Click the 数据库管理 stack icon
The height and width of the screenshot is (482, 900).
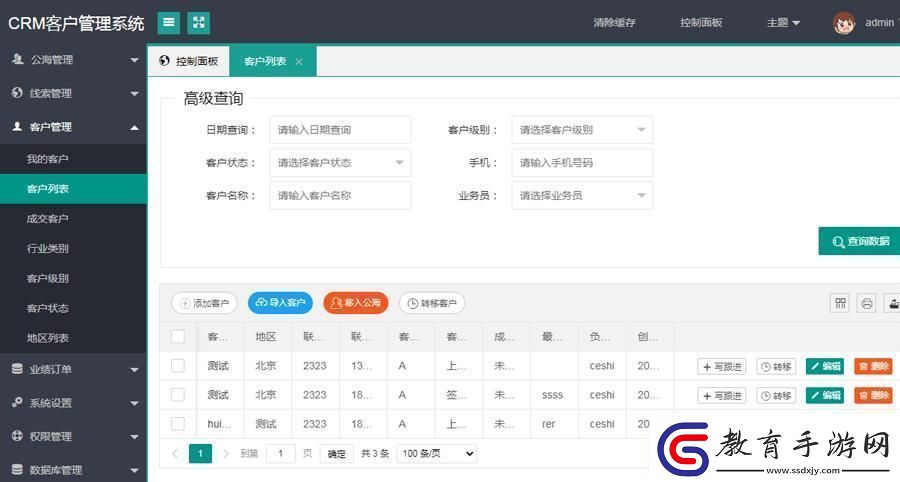pos(17,469)
